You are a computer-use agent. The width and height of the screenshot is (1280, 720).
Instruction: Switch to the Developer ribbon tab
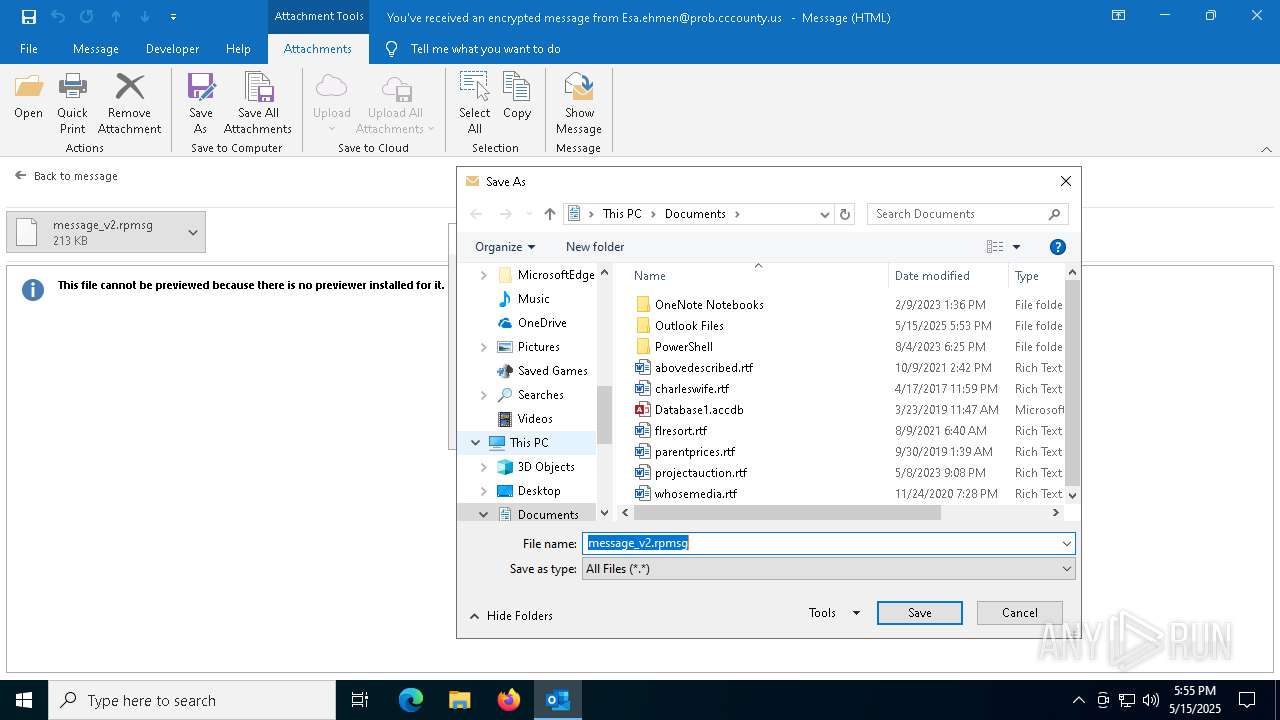pyautogui.click(x=172, y=49)
